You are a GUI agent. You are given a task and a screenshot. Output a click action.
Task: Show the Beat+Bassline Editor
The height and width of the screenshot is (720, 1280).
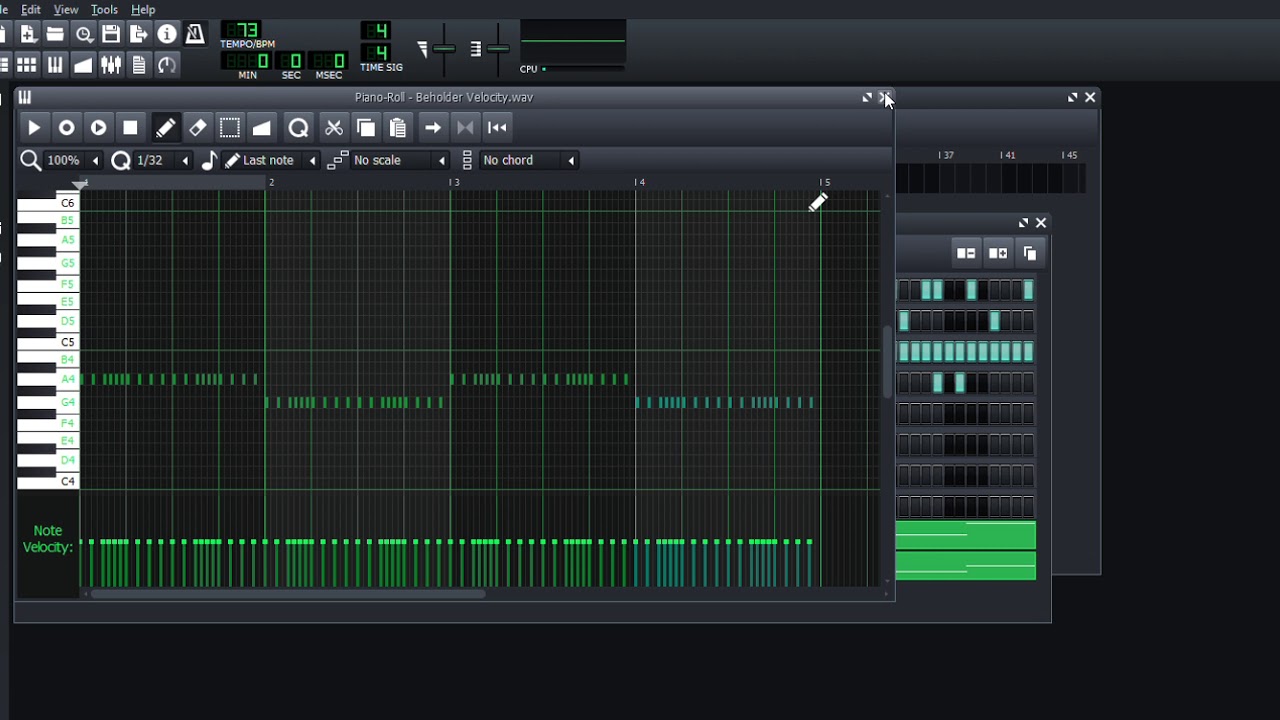click(x=27, y=65)
